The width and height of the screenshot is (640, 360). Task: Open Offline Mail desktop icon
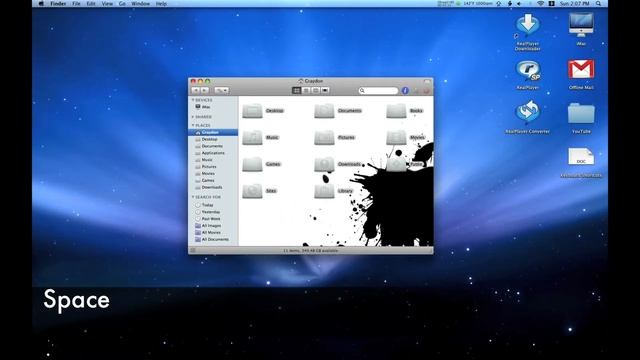581,70
